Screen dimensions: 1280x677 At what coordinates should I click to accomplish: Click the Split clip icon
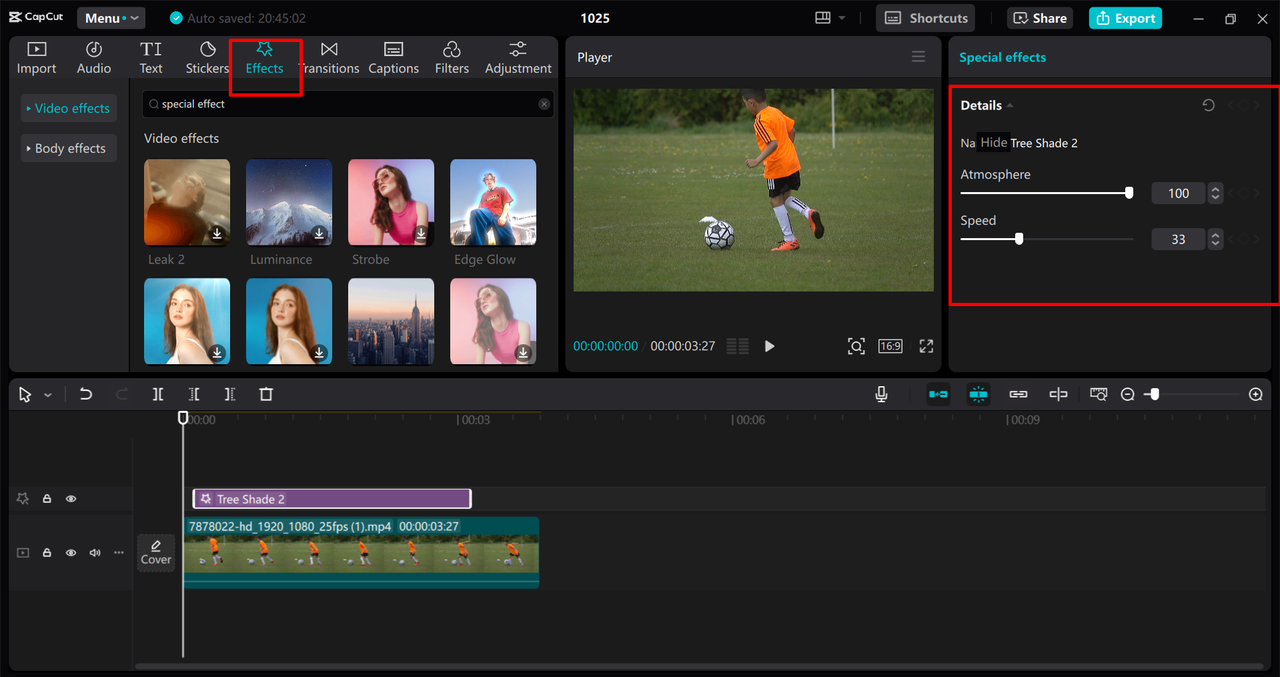pyautogui.click(x=158, y=394)
